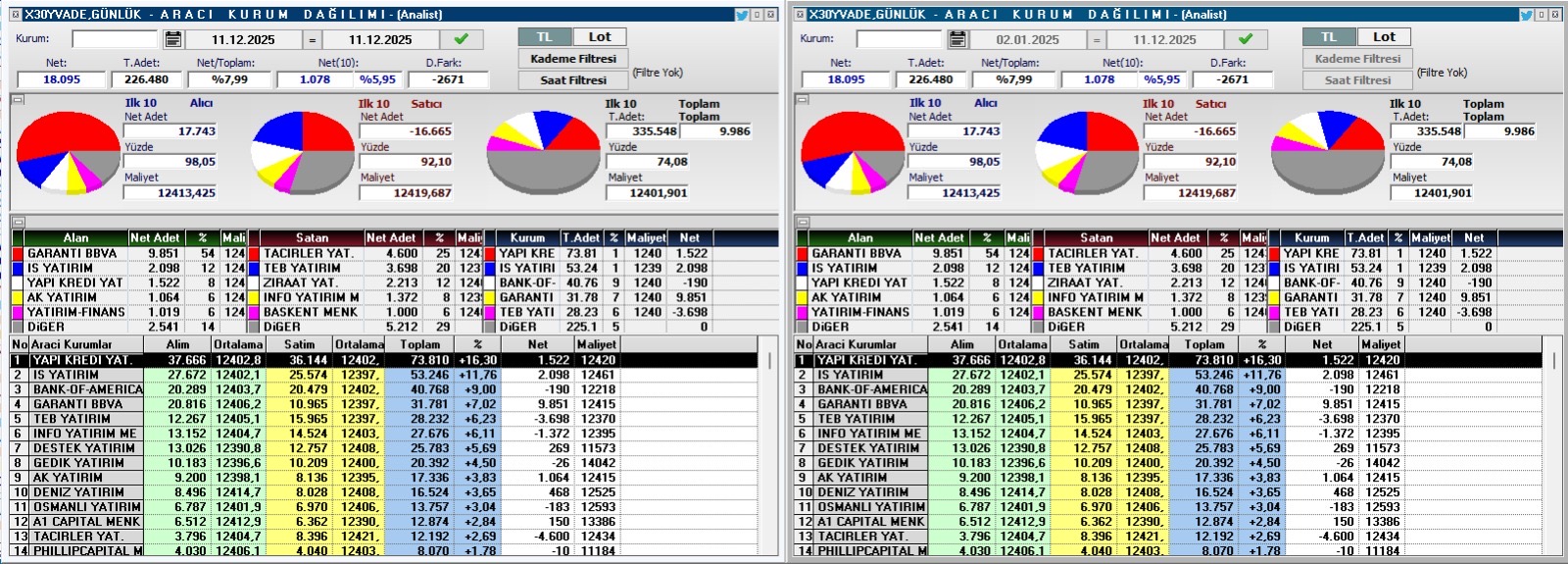This screenshot has height=564, width=1568.
Task: Open Twitter share icon in right window
Action: tap(1526, 15)
